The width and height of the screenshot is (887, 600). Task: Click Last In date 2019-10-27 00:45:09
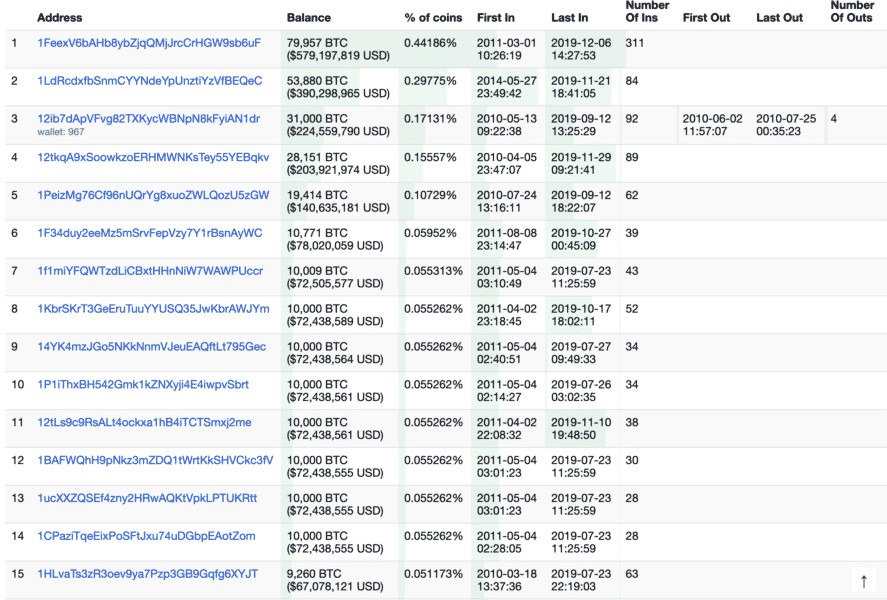click(581, 239)
